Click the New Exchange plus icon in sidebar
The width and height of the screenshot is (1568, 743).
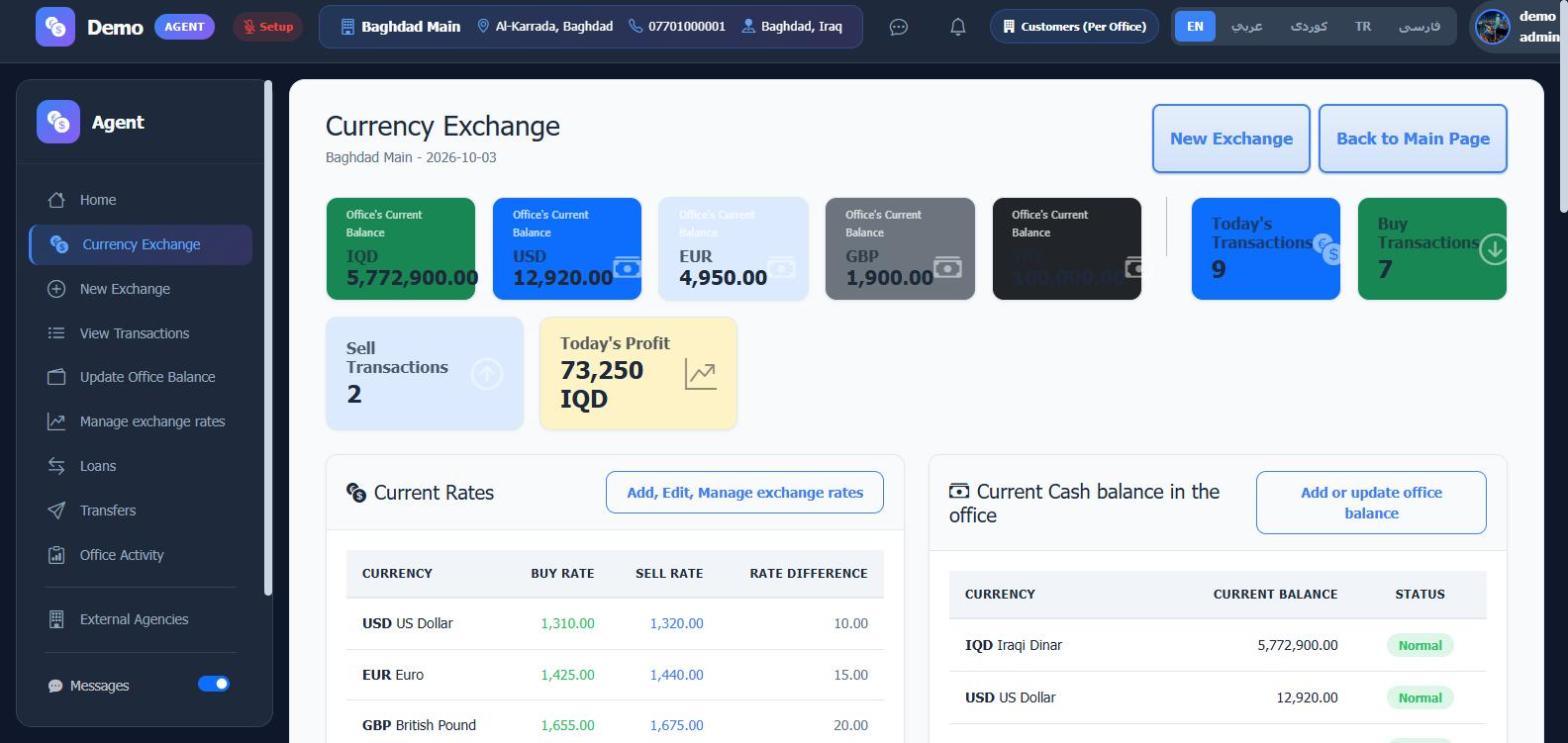pos(57,289)
